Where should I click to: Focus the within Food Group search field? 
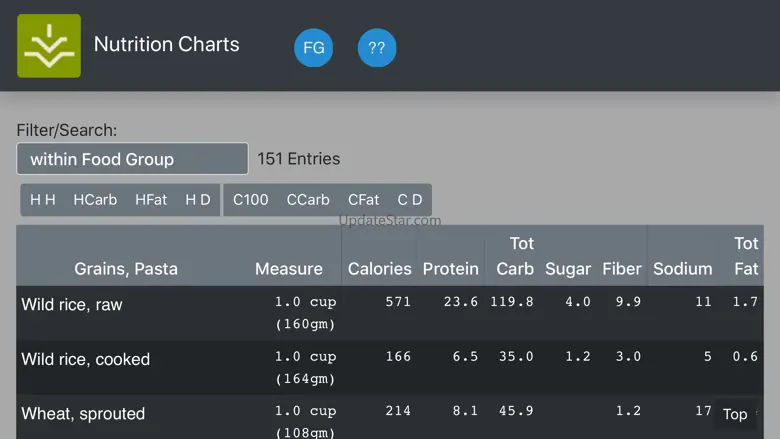pyautogui.click(x=132, y=159)
